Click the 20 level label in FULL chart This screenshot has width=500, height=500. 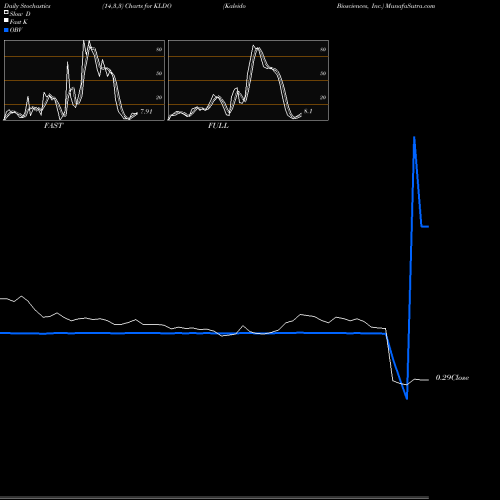[323, 98]
